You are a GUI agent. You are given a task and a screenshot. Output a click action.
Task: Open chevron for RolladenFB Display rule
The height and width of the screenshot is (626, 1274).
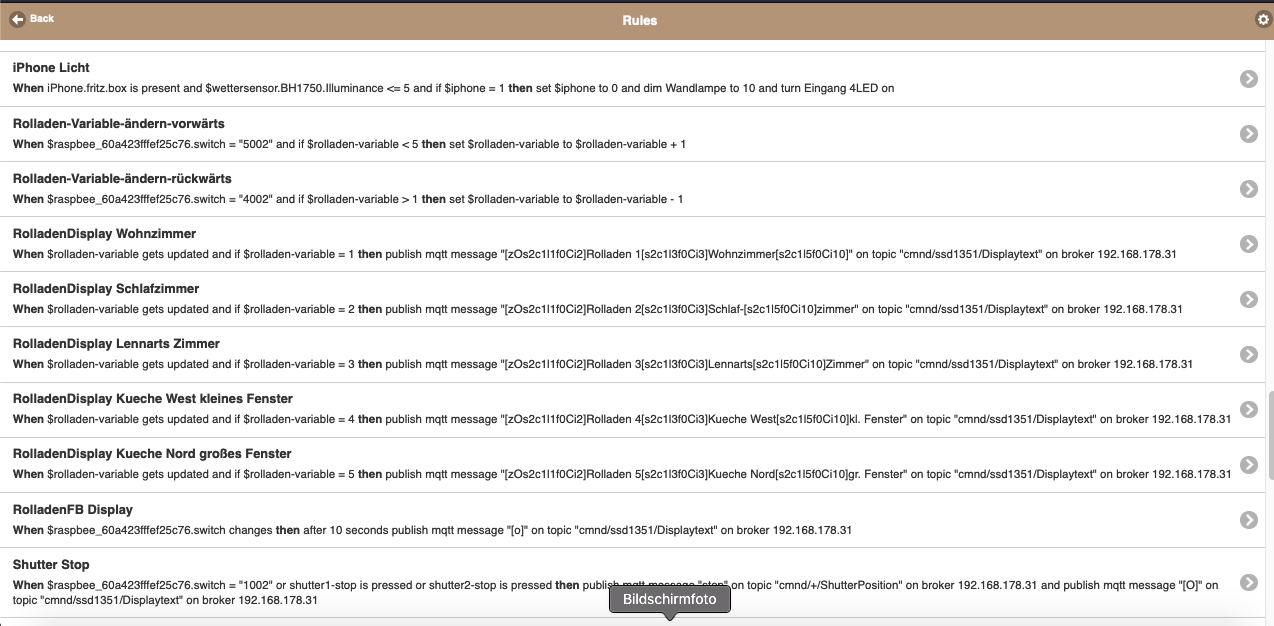point(1248,519)
